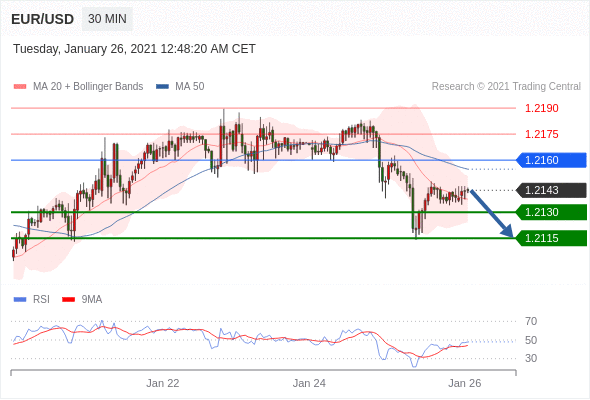Viewport: 590px width, 400px height.
Task: Click the RSI 30 axis label
Action: (531, 358)
